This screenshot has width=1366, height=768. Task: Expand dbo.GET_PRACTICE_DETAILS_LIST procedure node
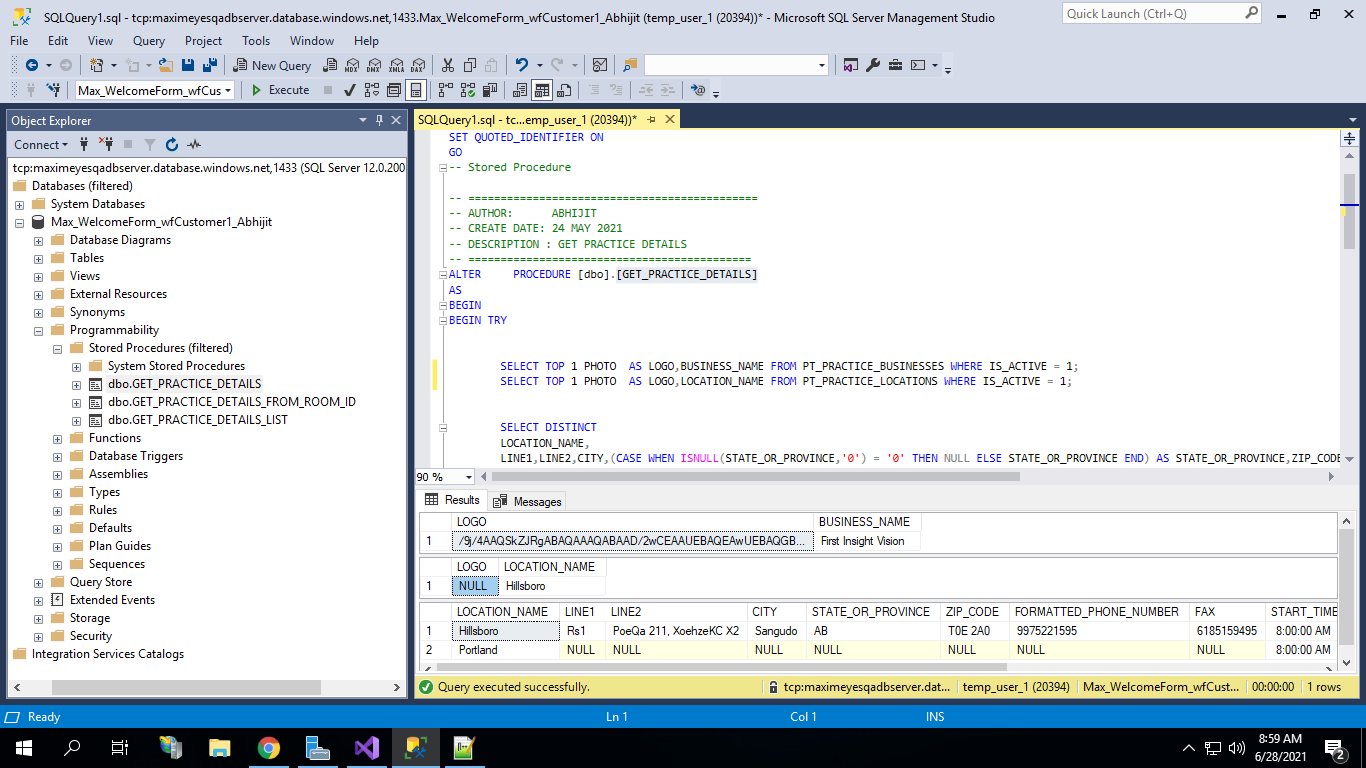tap(76, 420)
